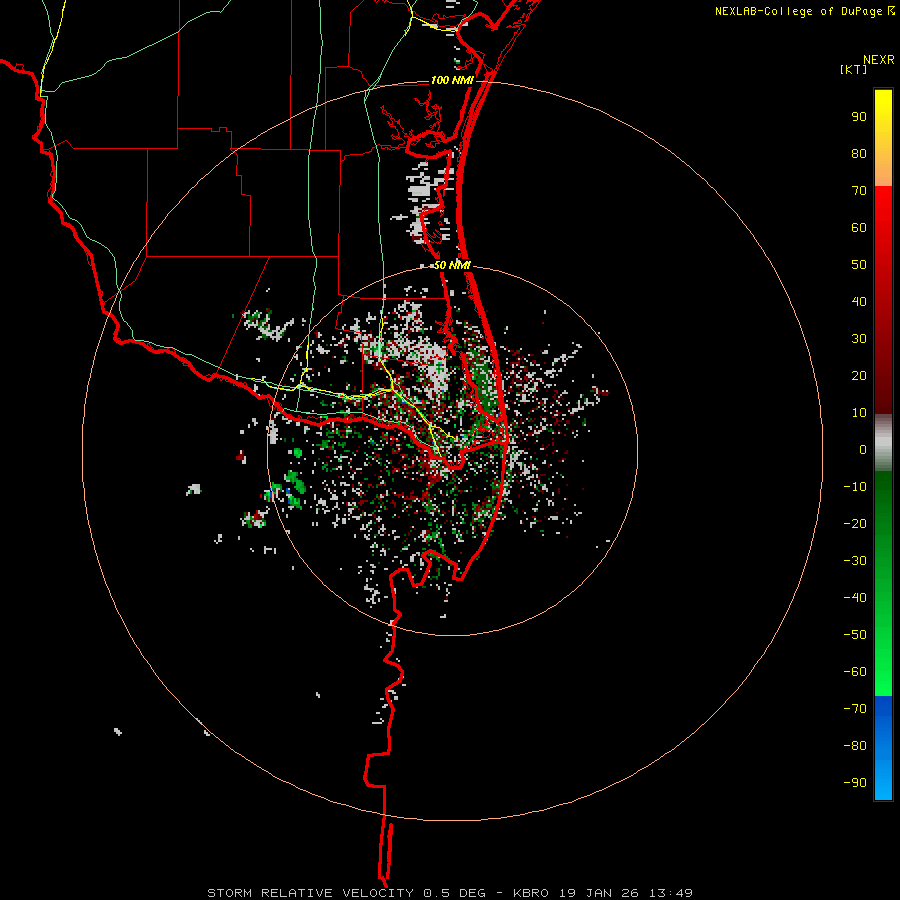Click the 'NEXR' label above the color scale

click(879, 60)
